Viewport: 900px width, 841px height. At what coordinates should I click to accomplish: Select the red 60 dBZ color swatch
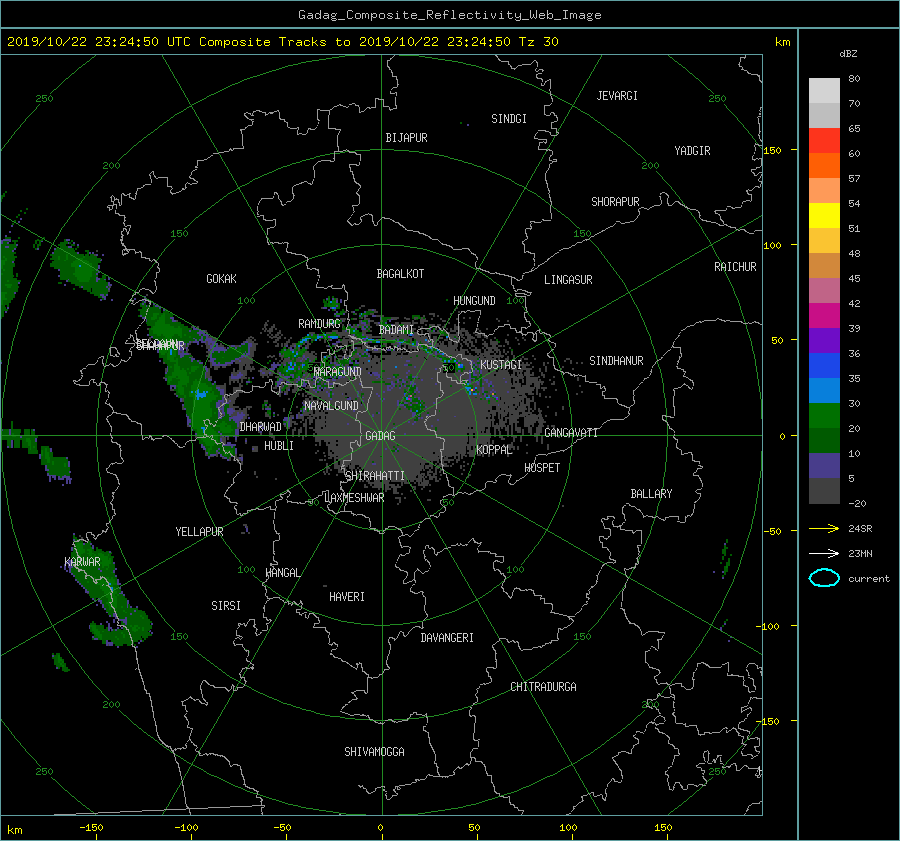[824, 141]
